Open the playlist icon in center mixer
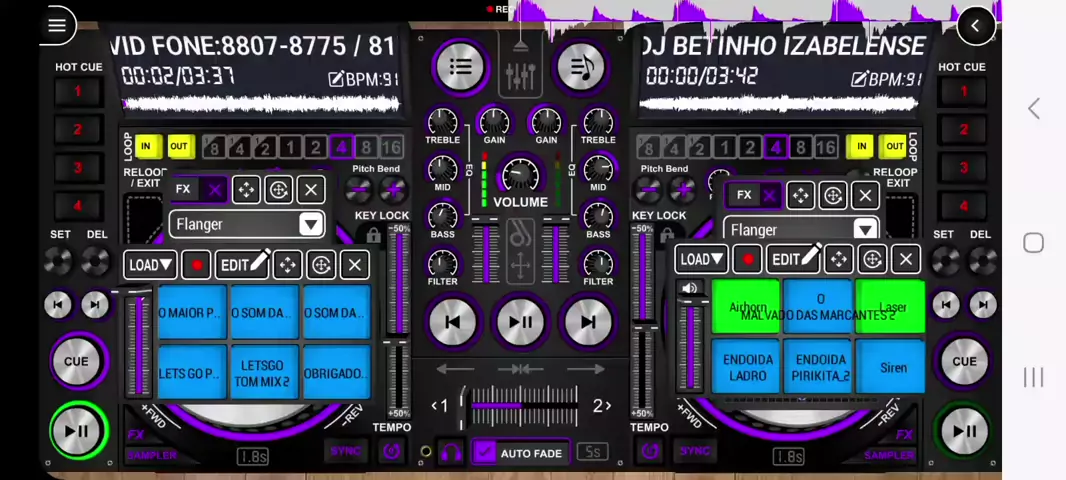The image size is (1066, 480). [x=460, y=68]
